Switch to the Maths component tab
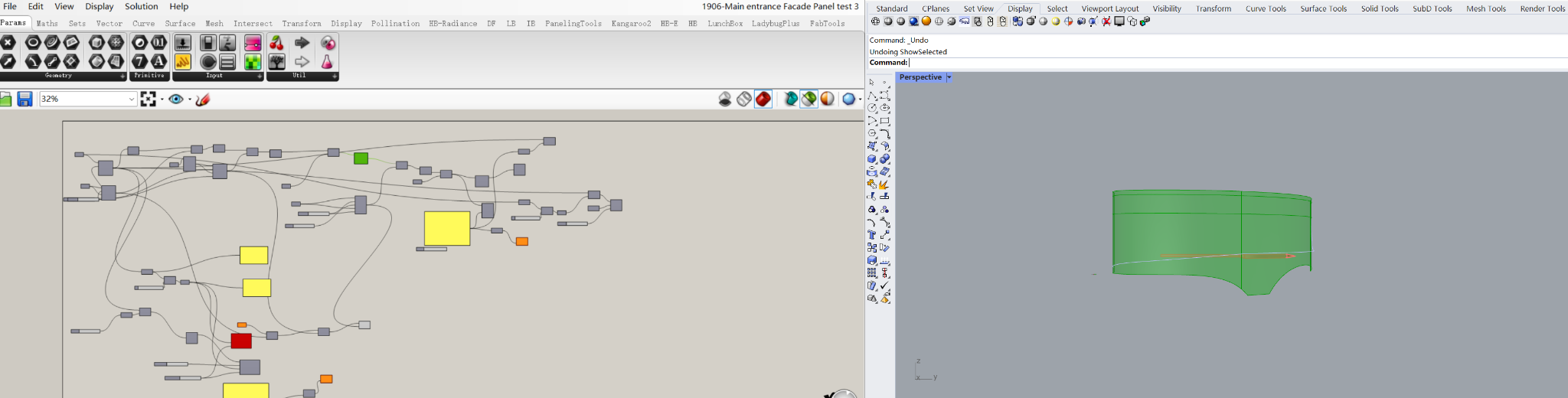The height and width of the screenshot is (398, 1568). click(47, 24)
